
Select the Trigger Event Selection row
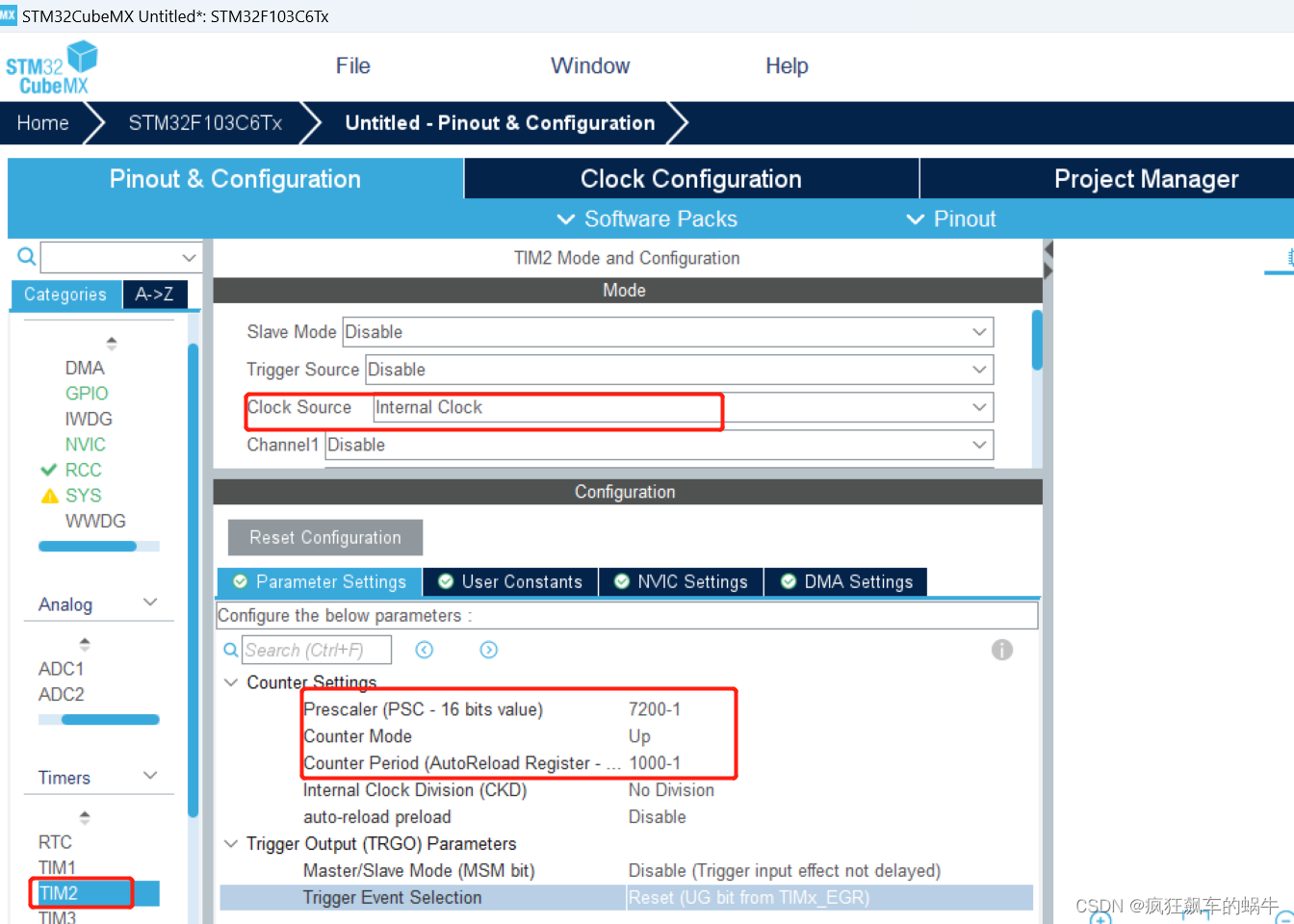coord(626,898)
